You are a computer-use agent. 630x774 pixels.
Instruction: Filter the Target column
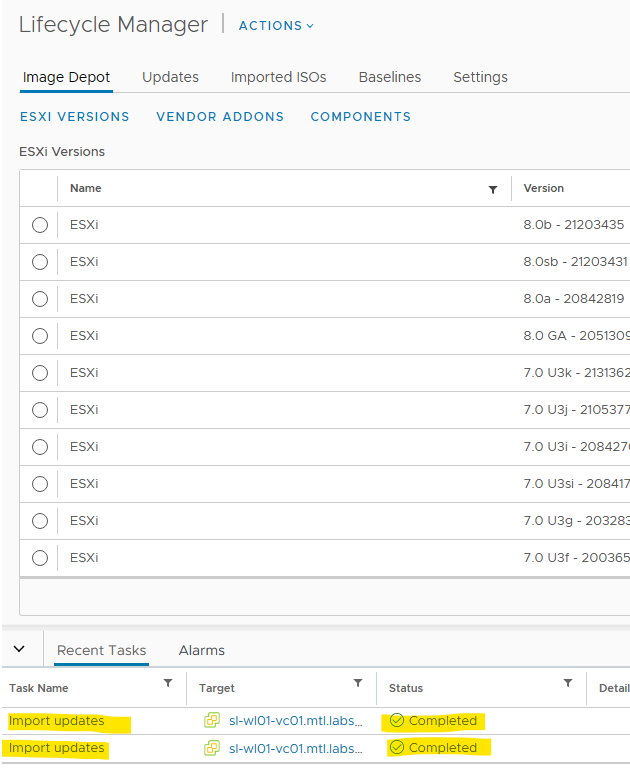[x=358, y=683]
